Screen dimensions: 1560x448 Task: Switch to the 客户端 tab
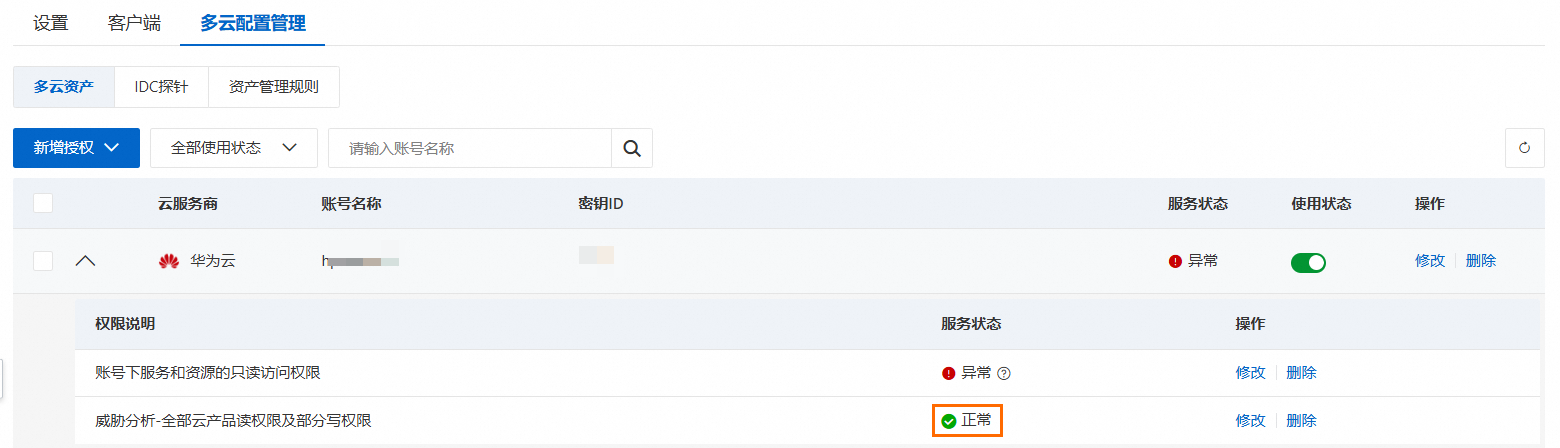coord(134,23)
